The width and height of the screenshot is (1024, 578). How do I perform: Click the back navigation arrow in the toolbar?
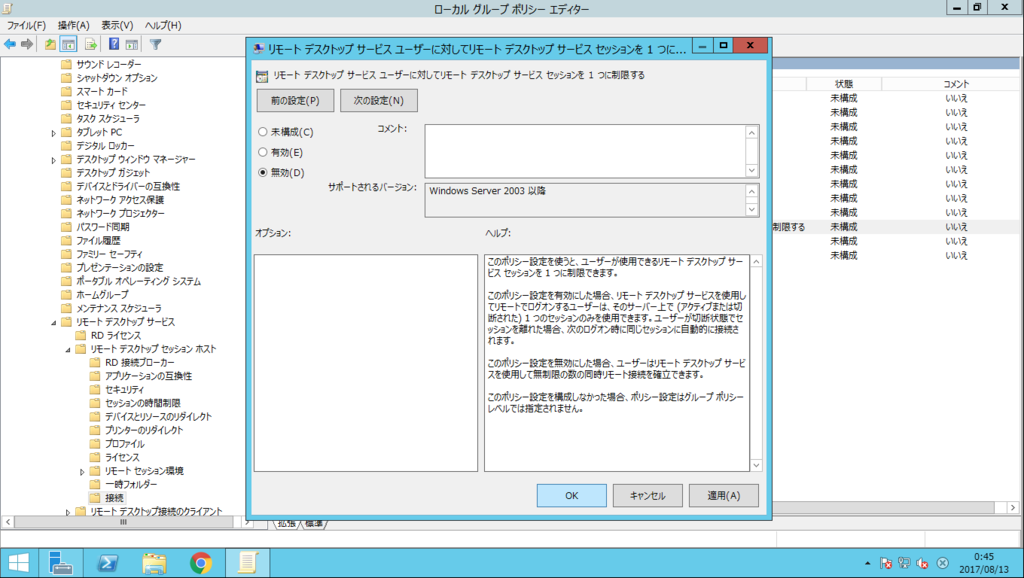[9, 43]
